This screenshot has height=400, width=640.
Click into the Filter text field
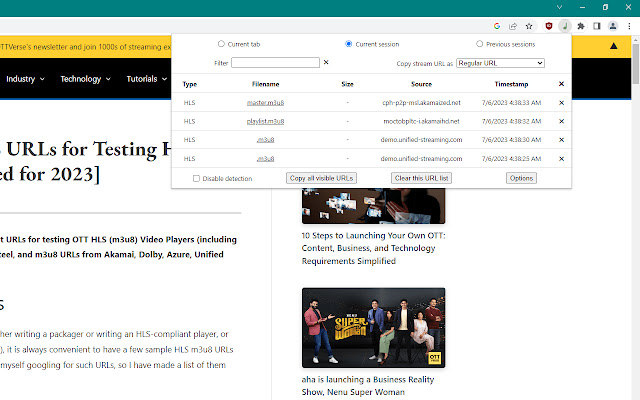[x=275, y=63]
